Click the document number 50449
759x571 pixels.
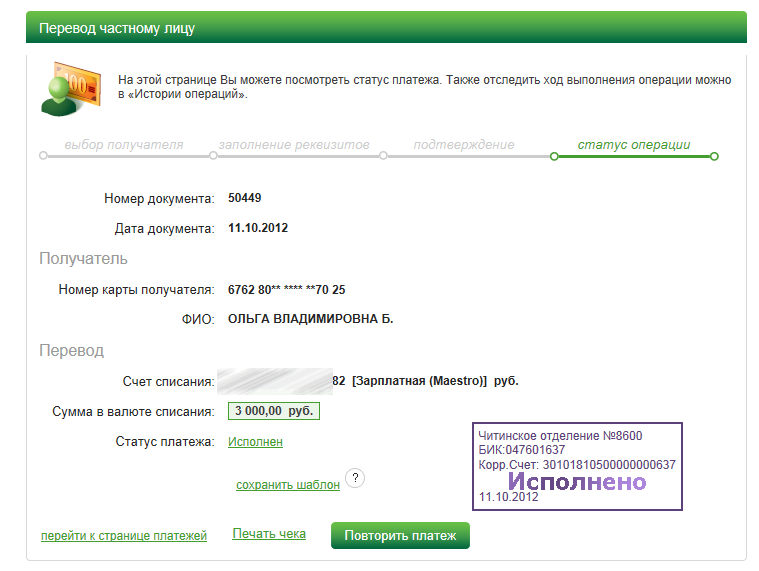point(245,198)
